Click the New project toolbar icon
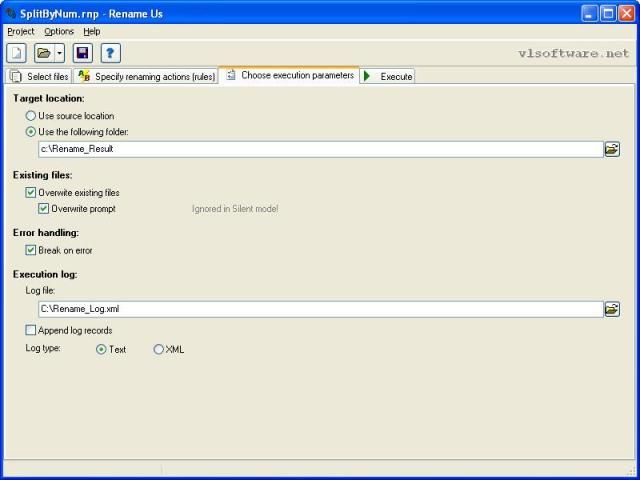This screenshot has height=480, width=640. pos(16,53)
